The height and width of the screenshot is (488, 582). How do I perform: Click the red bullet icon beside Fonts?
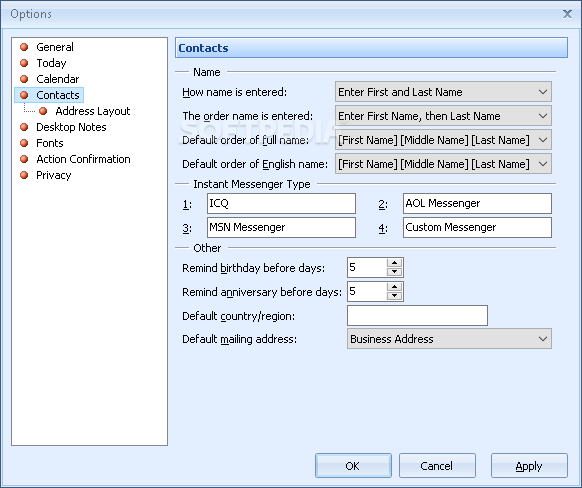(24, 143)
